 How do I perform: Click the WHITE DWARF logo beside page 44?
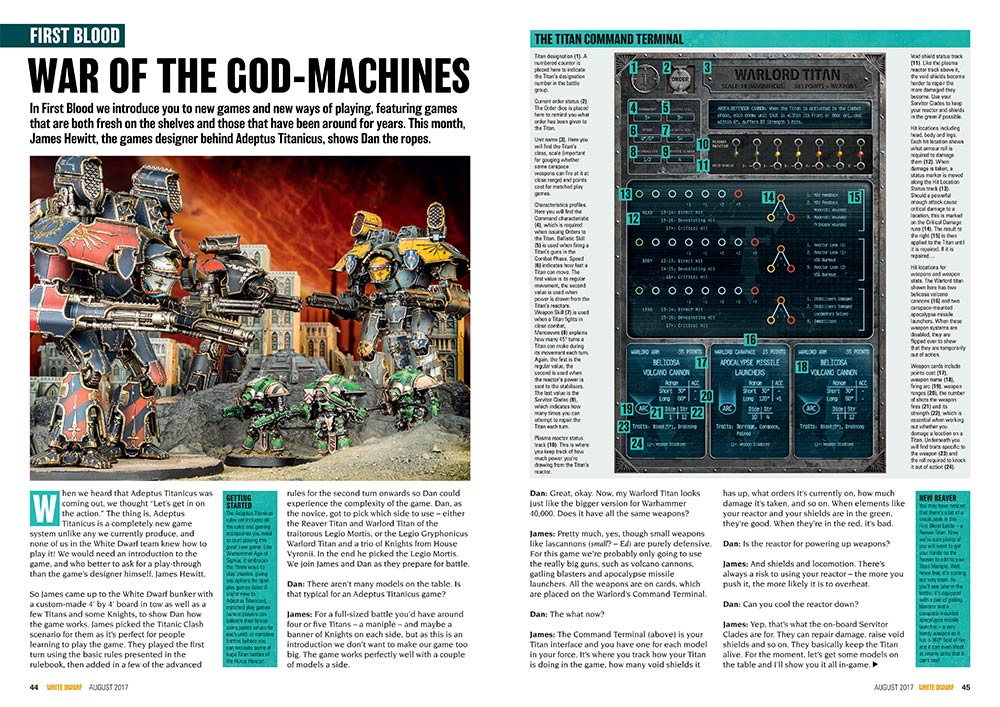64,687
